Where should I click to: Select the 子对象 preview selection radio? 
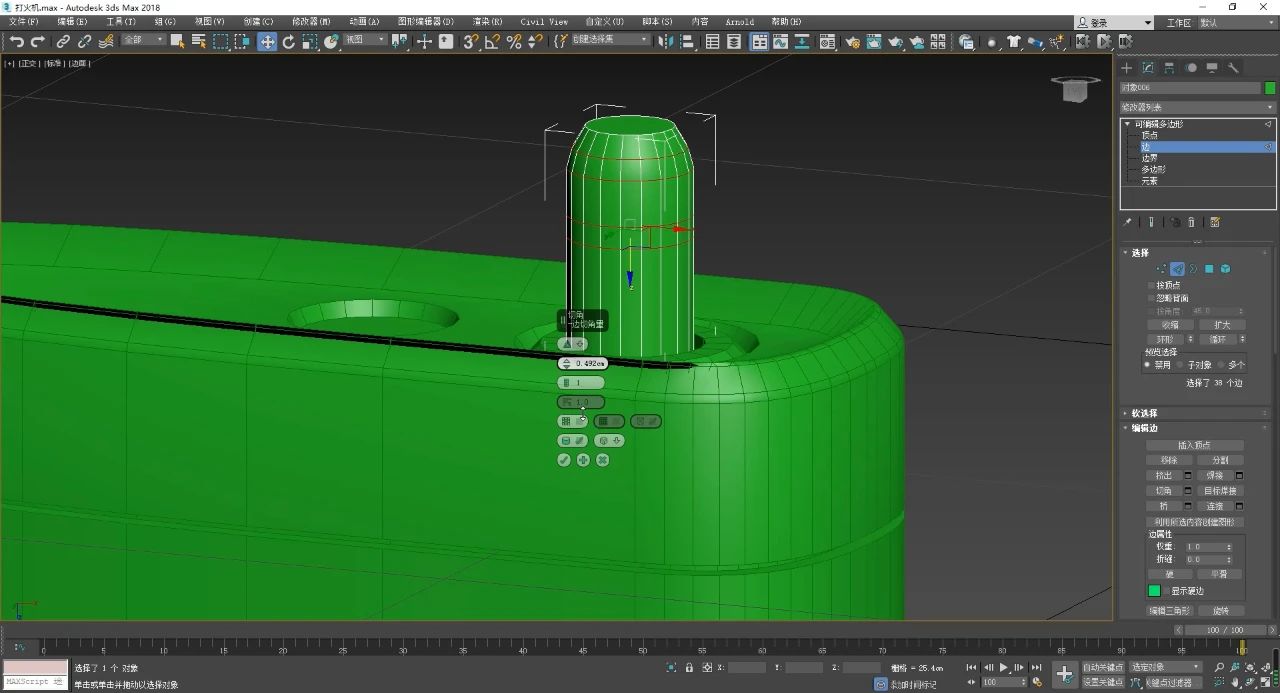1181,365
